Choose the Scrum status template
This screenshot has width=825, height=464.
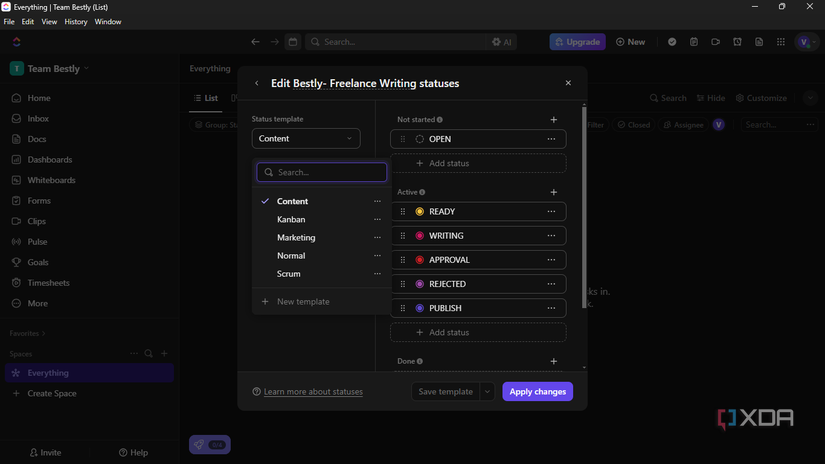point(288,274)
